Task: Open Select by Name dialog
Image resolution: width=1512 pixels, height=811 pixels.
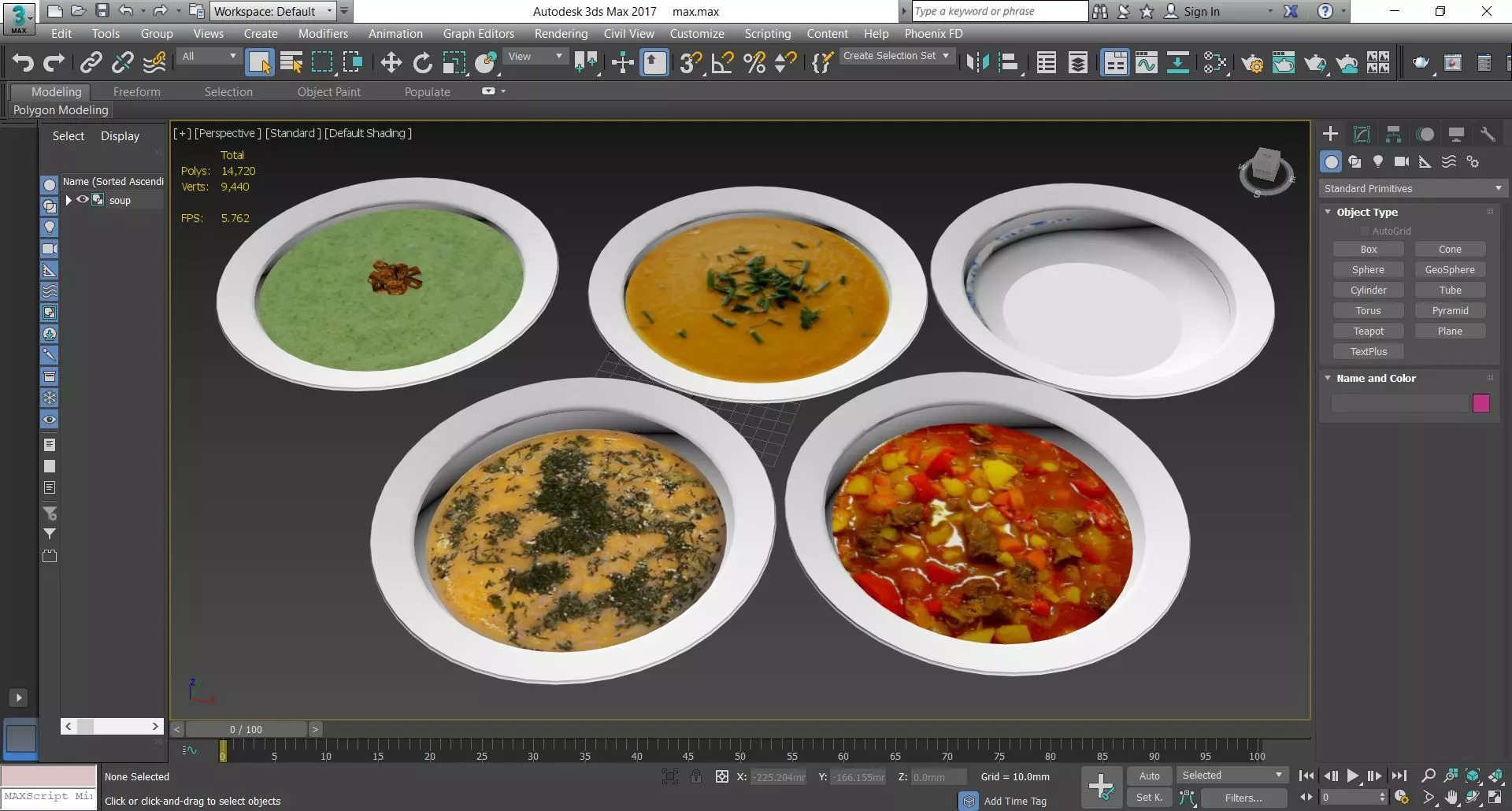Action: pyautogui.click(x=291, y=63)
